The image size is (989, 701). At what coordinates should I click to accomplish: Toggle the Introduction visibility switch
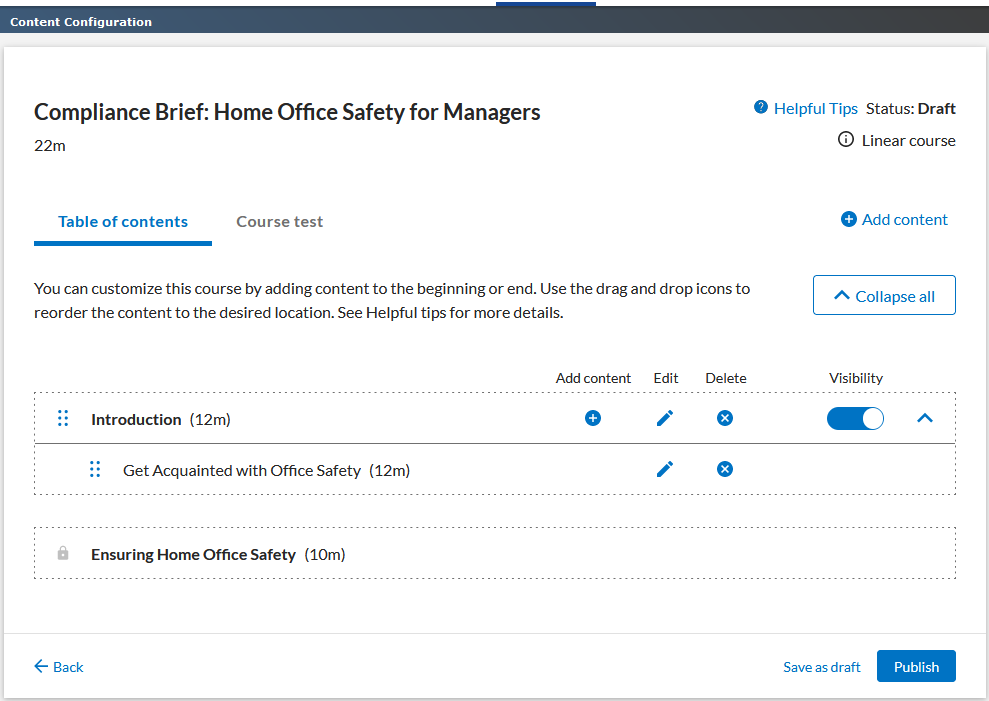tap(855, 418)
